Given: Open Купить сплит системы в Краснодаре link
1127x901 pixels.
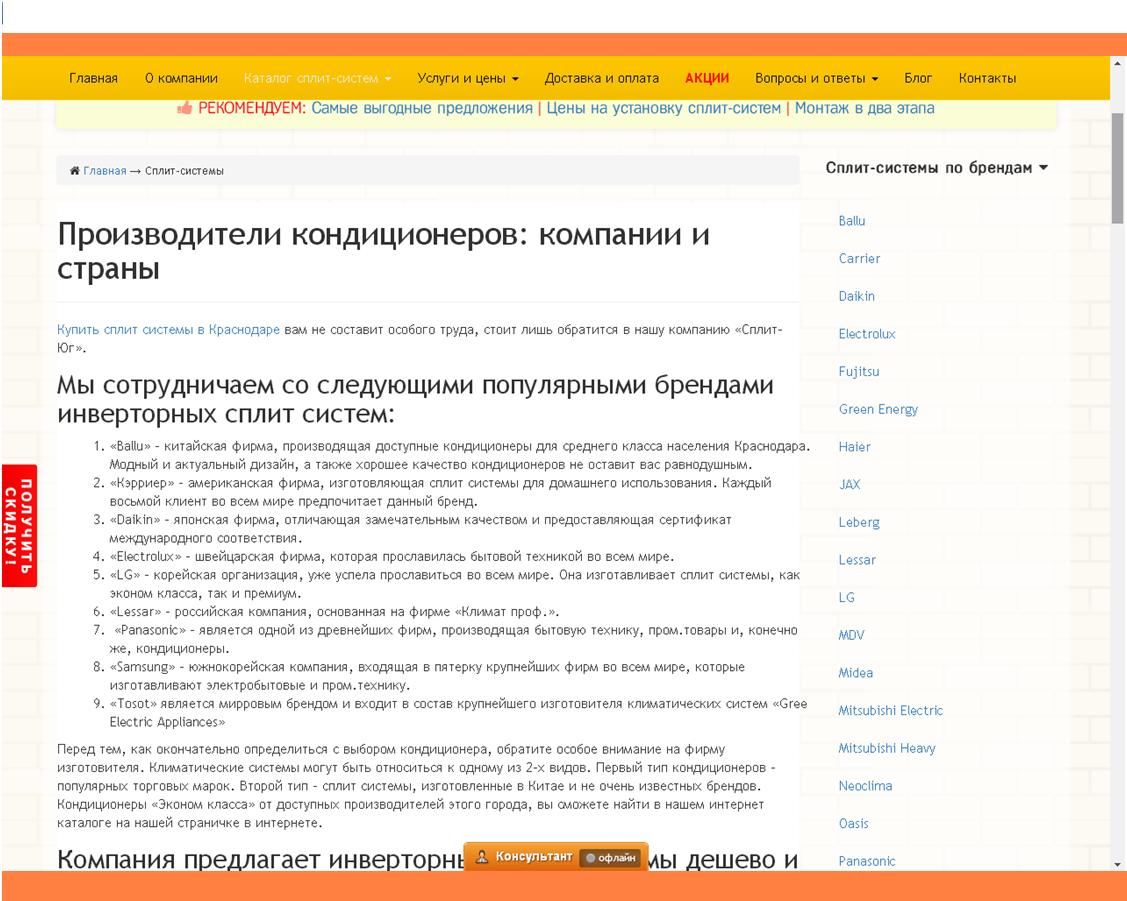Looking at the screenshot, I should [168, 330].
